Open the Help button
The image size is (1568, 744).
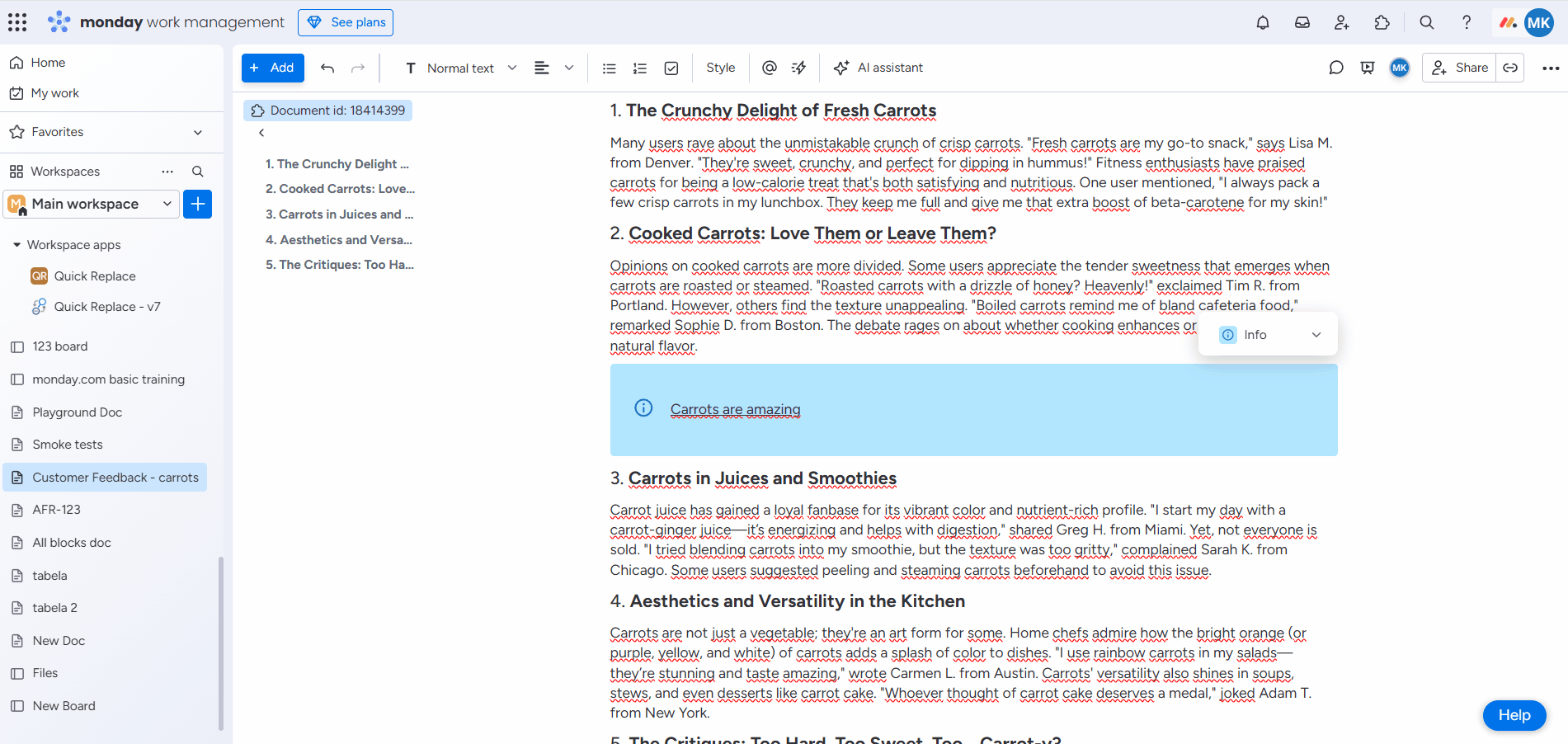tap(1514, 715)
